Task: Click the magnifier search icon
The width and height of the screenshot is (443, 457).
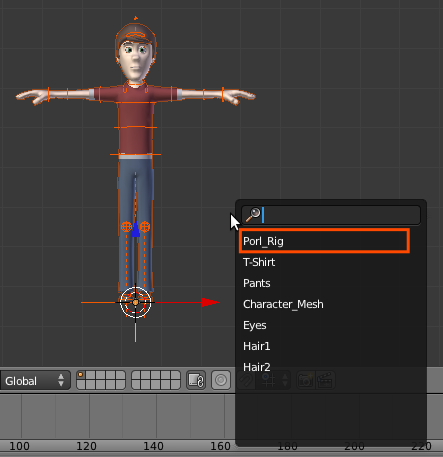Action: tap(253, 215)
